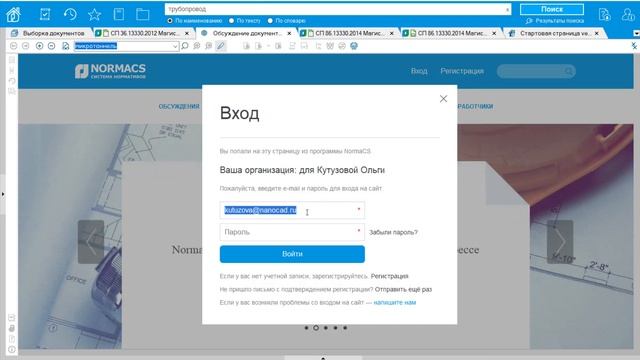The width and height of the screenshot is (640, 360).
Task: Select the third carousel dot
Action: 326,328
